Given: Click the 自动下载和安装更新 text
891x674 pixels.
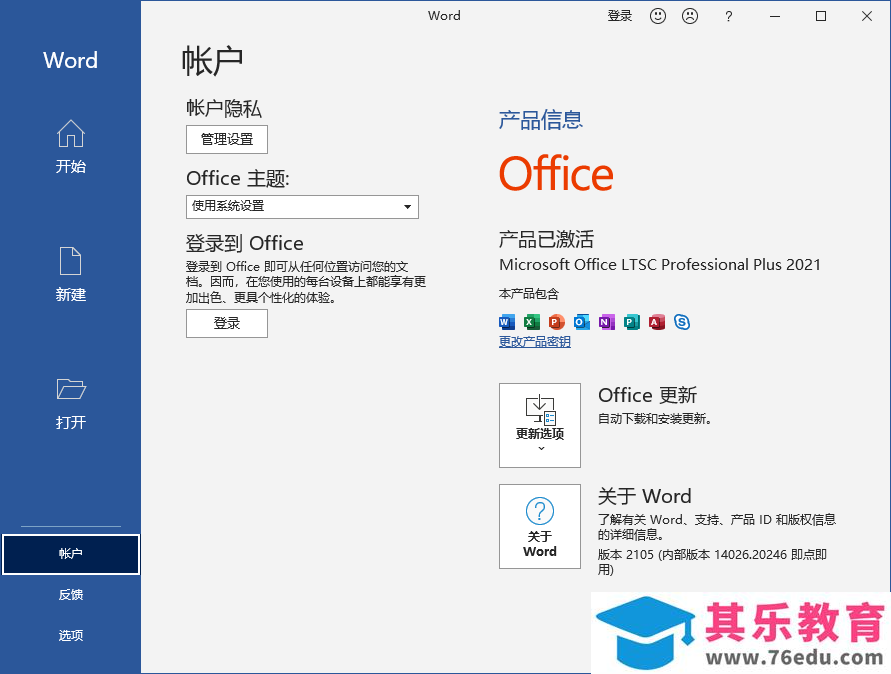Looking at the screenshot, I should coord(655,419).
